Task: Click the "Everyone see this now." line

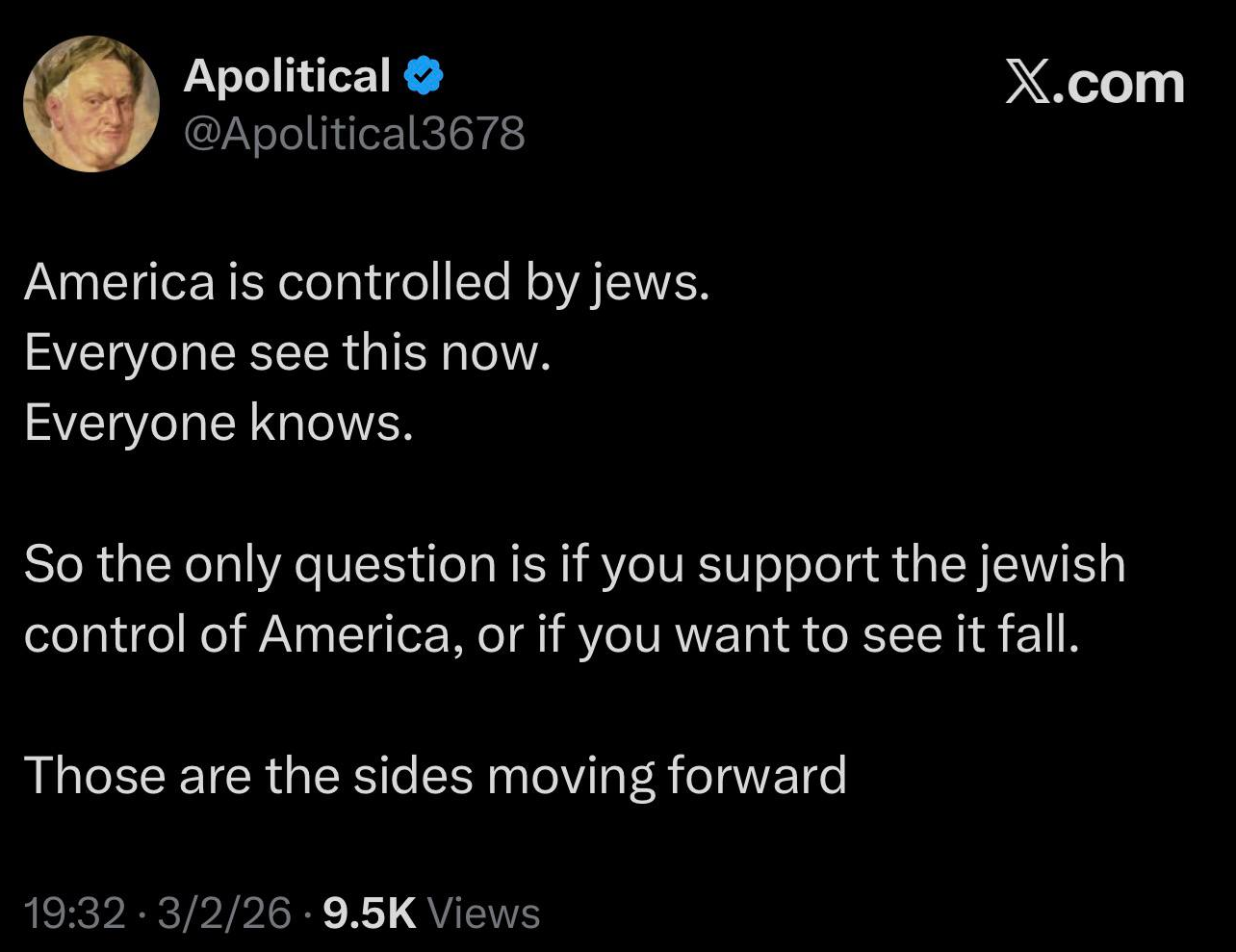Action: [x=287, y=352]
